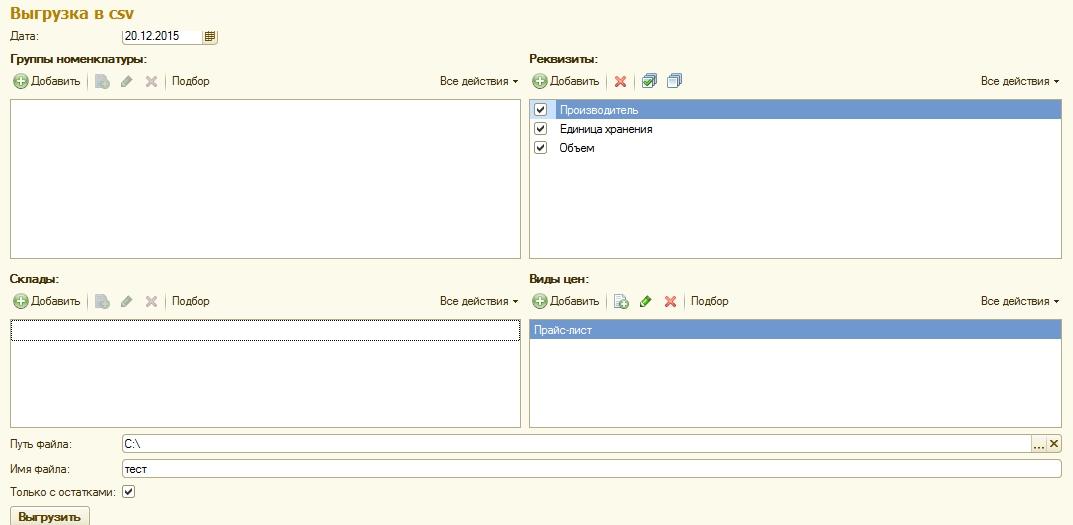Click Подбор in Группы номенклатуры toolbar

[x=191, y=81]
